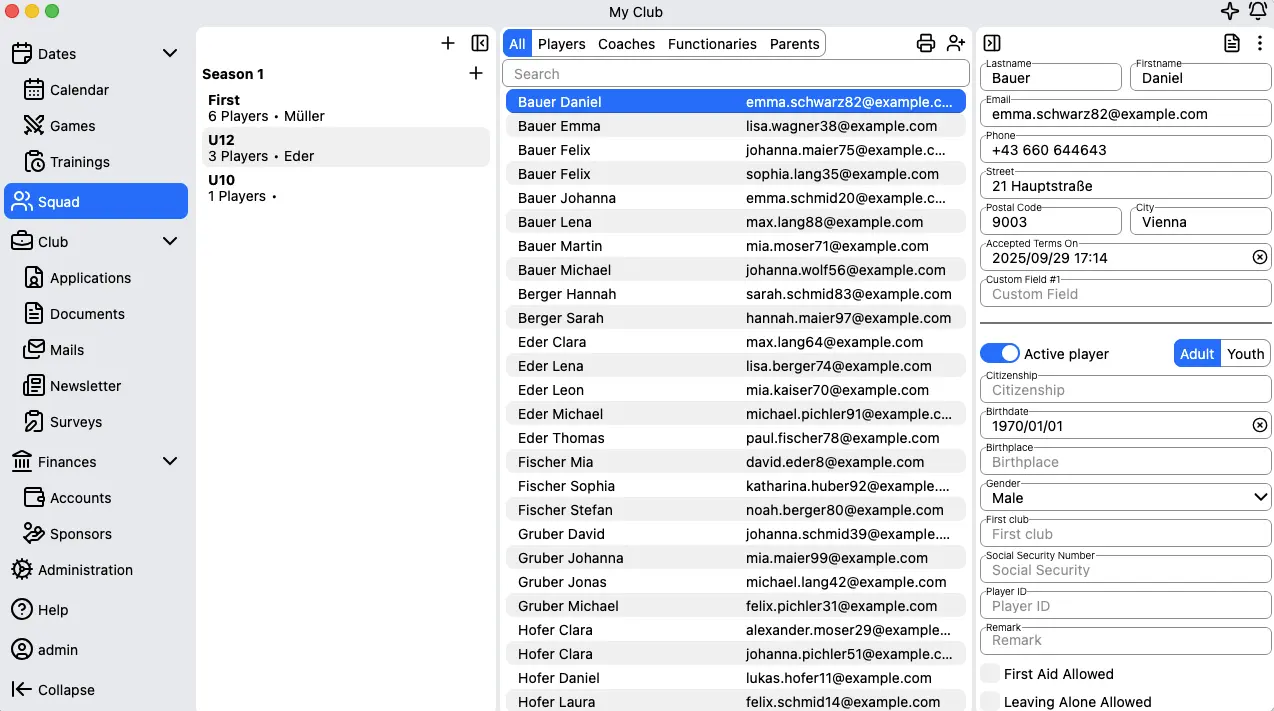Viewport: 1274px width, 711px height.
Task: Open the Documents section icon
Action: [34, 314]
